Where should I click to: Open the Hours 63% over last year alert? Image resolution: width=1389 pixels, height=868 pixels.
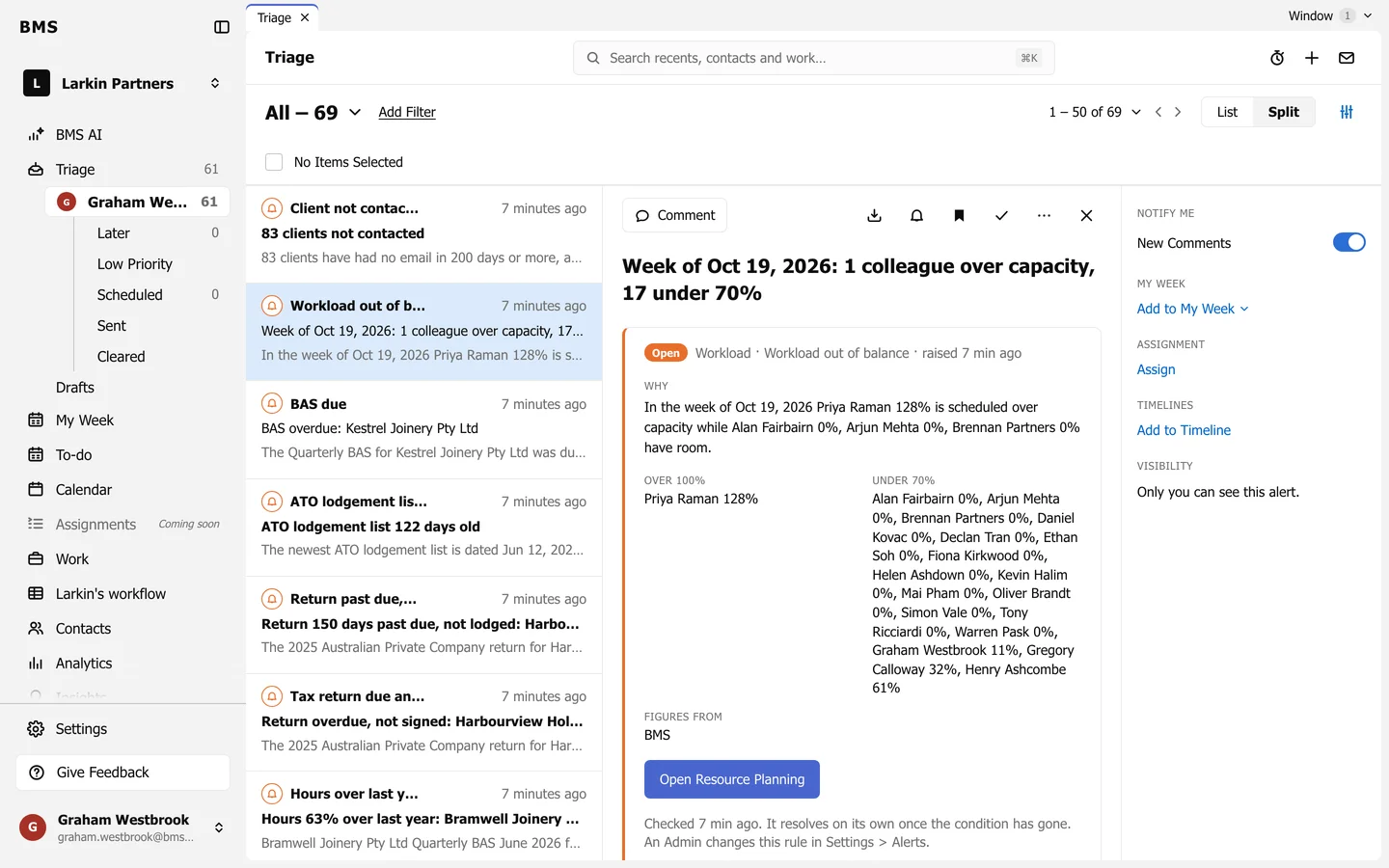coord(423,817)
